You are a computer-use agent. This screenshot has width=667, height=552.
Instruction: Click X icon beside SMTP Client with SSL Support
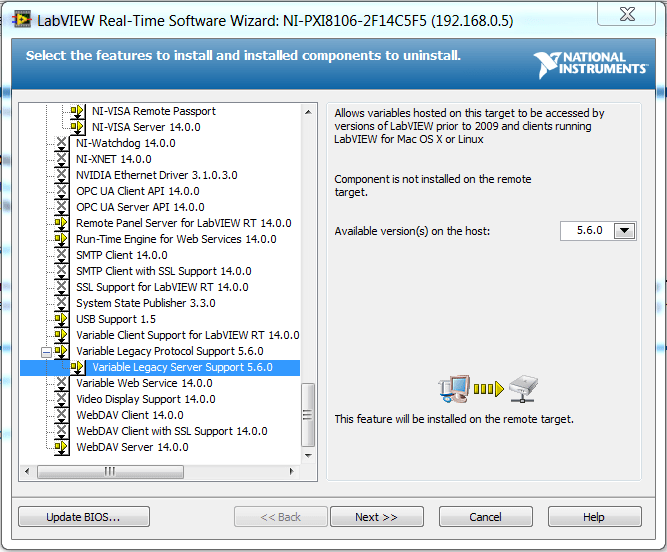pyautogui.click(x=62, y=271)
